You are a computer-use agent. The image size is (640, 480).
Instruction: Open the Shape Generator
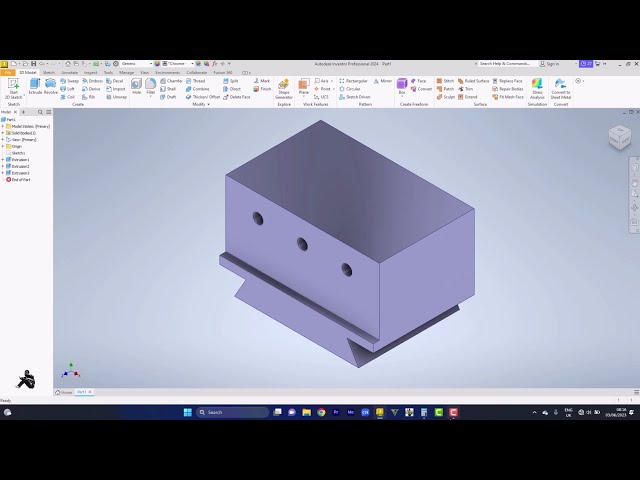[284, 89]
